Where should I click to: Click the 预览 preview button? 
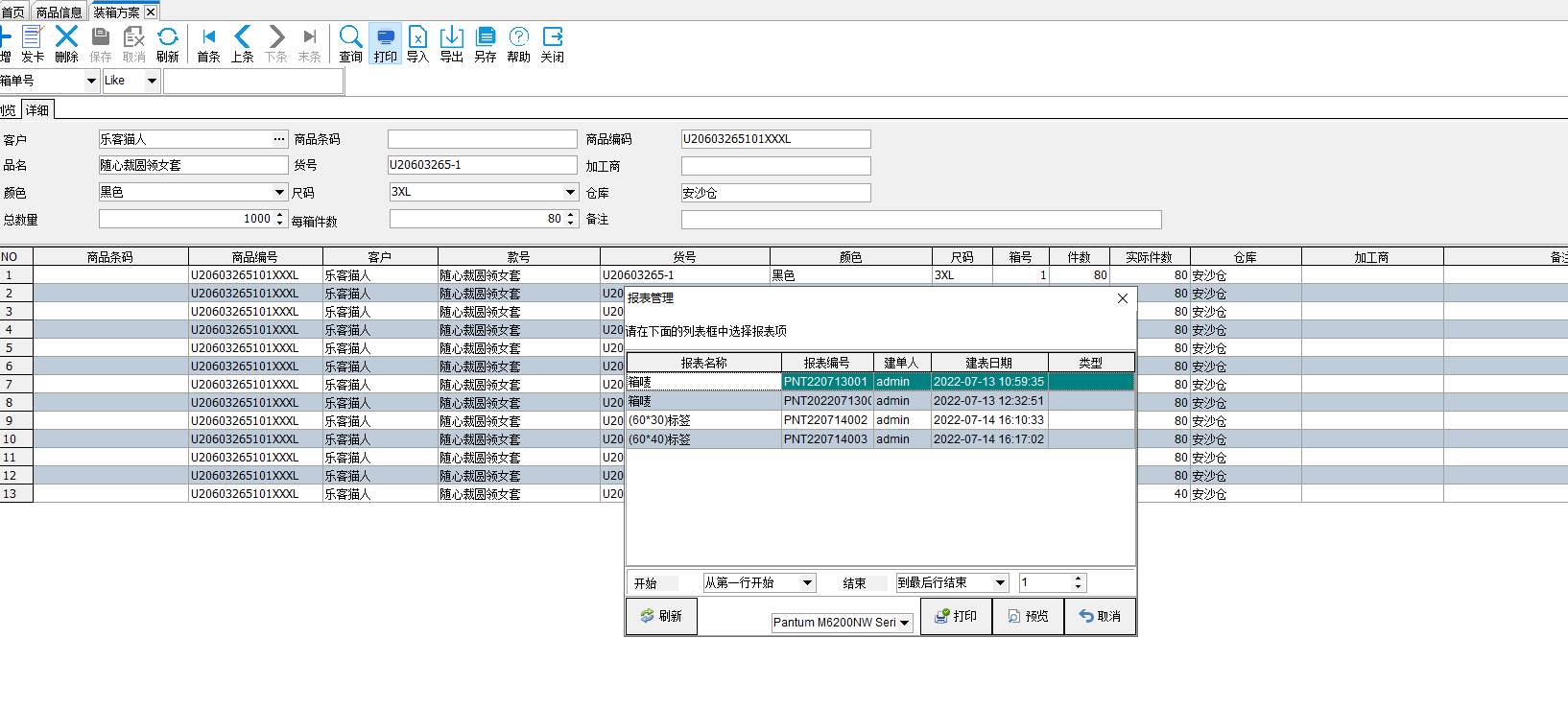pos(1028,616)
